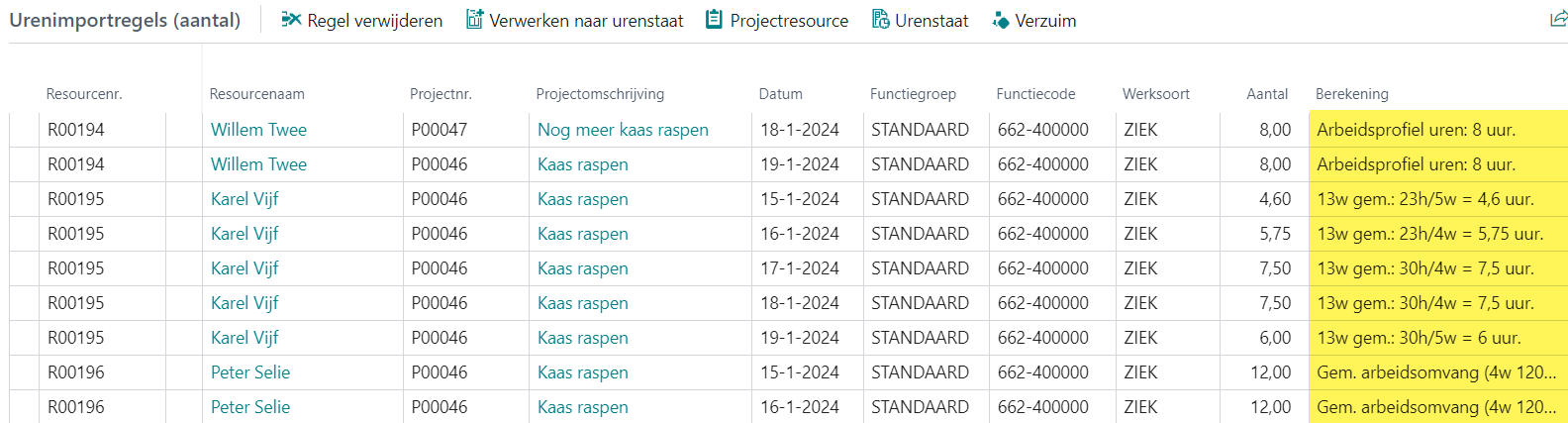Screen dimensions: 1568x423
Task: Click the Regel verwijderen delete icon
Action: coord(291,20)
